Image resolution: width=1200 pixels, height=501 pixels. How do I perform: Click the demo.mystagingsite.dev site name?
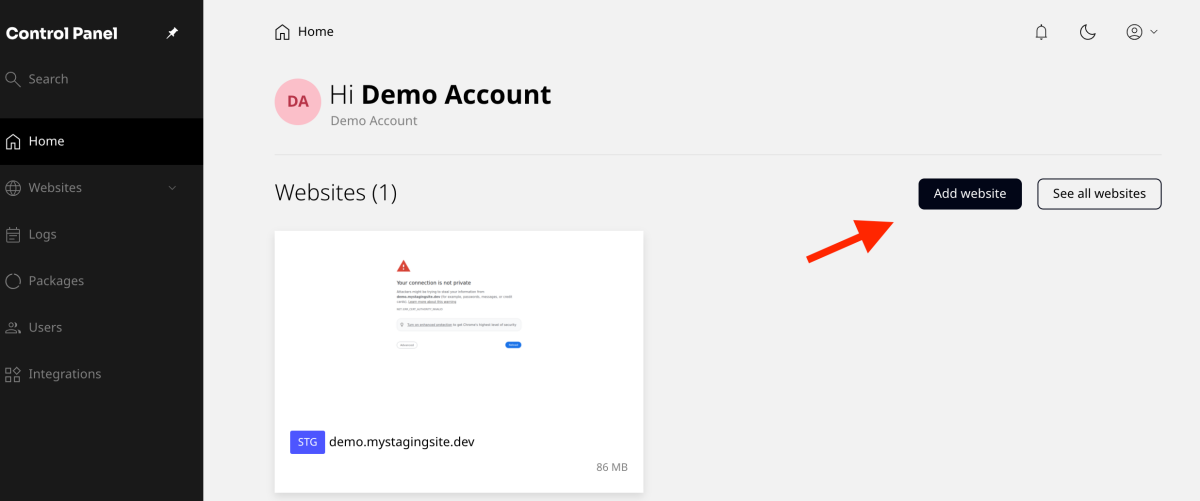401,442
